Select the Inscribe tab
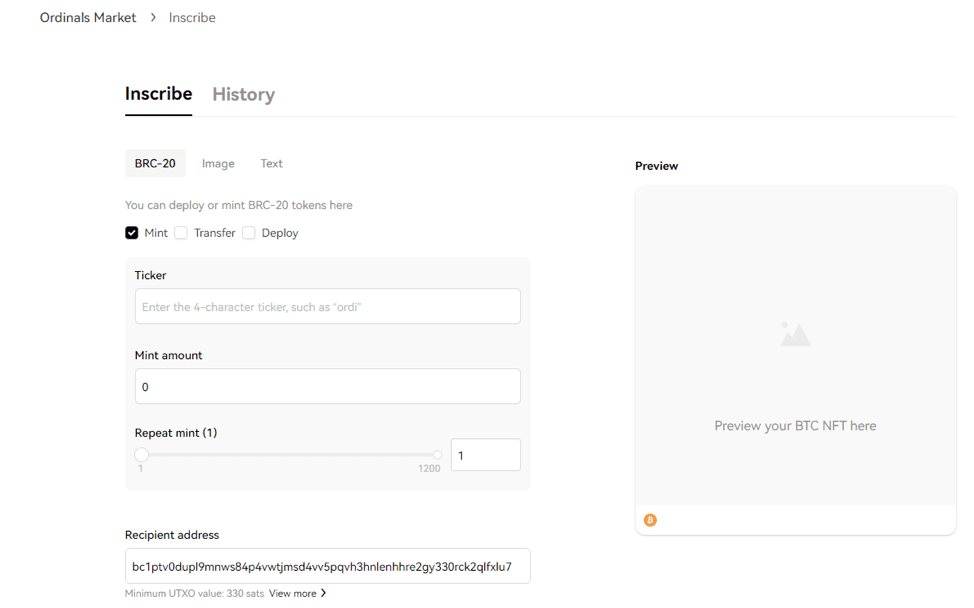Screen dimensions: 974x608 click(158, 94)
